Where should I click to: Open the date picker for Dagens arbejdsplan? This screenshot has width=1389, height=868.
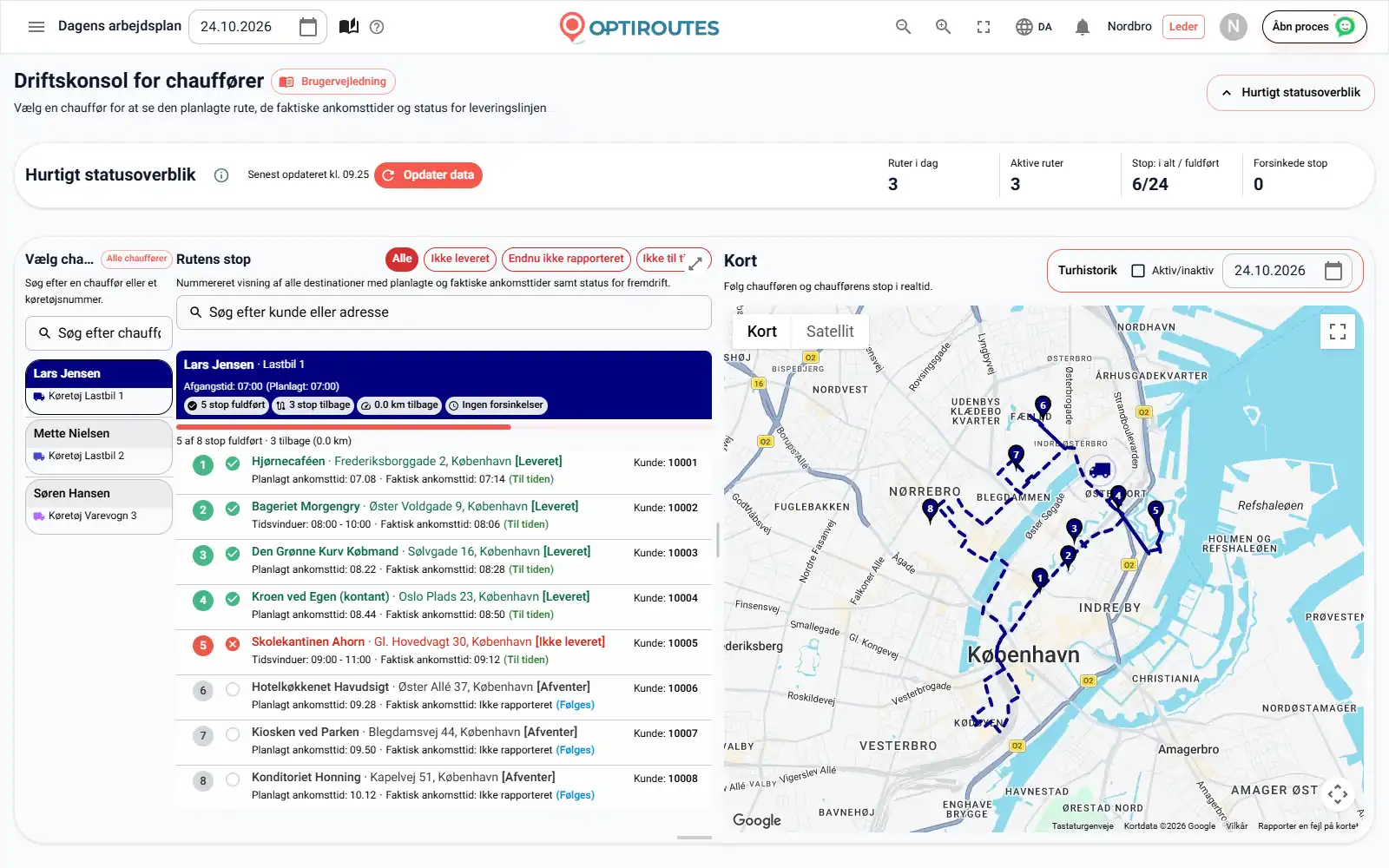pyautogui.click(x=307, y=27)
